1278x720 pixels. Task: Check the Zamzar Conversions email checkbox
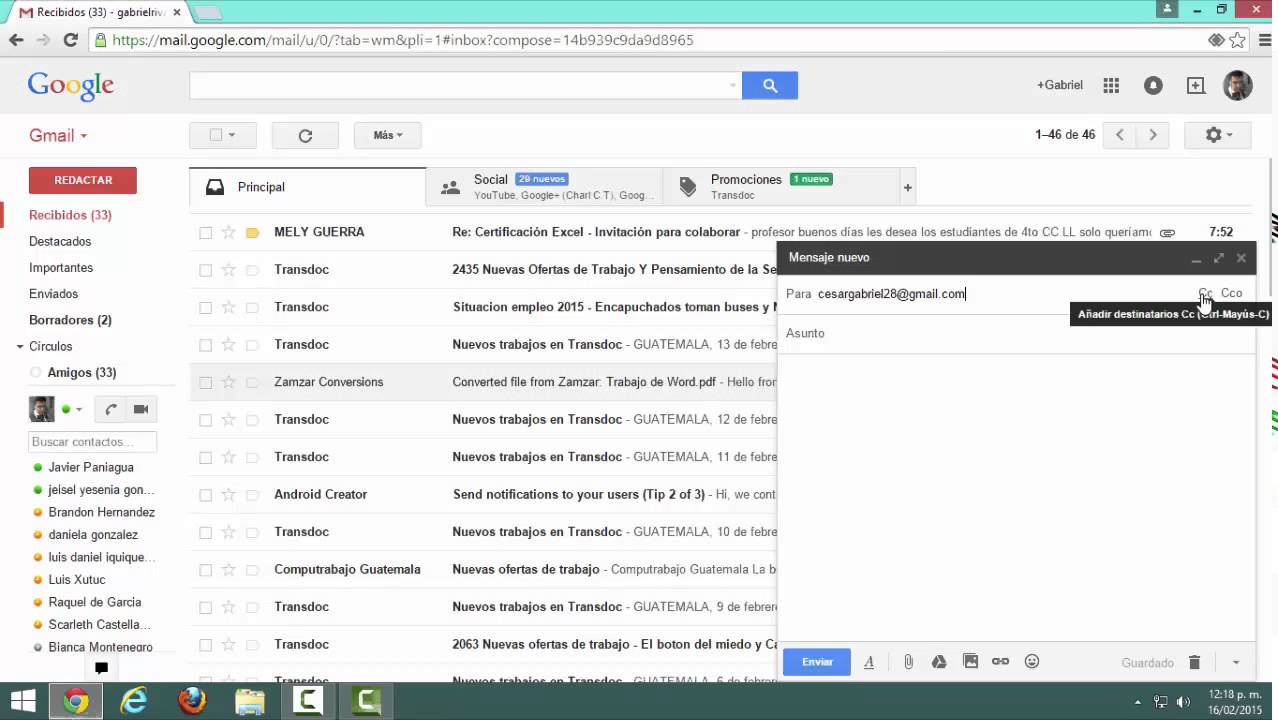[x=205, y=382]
